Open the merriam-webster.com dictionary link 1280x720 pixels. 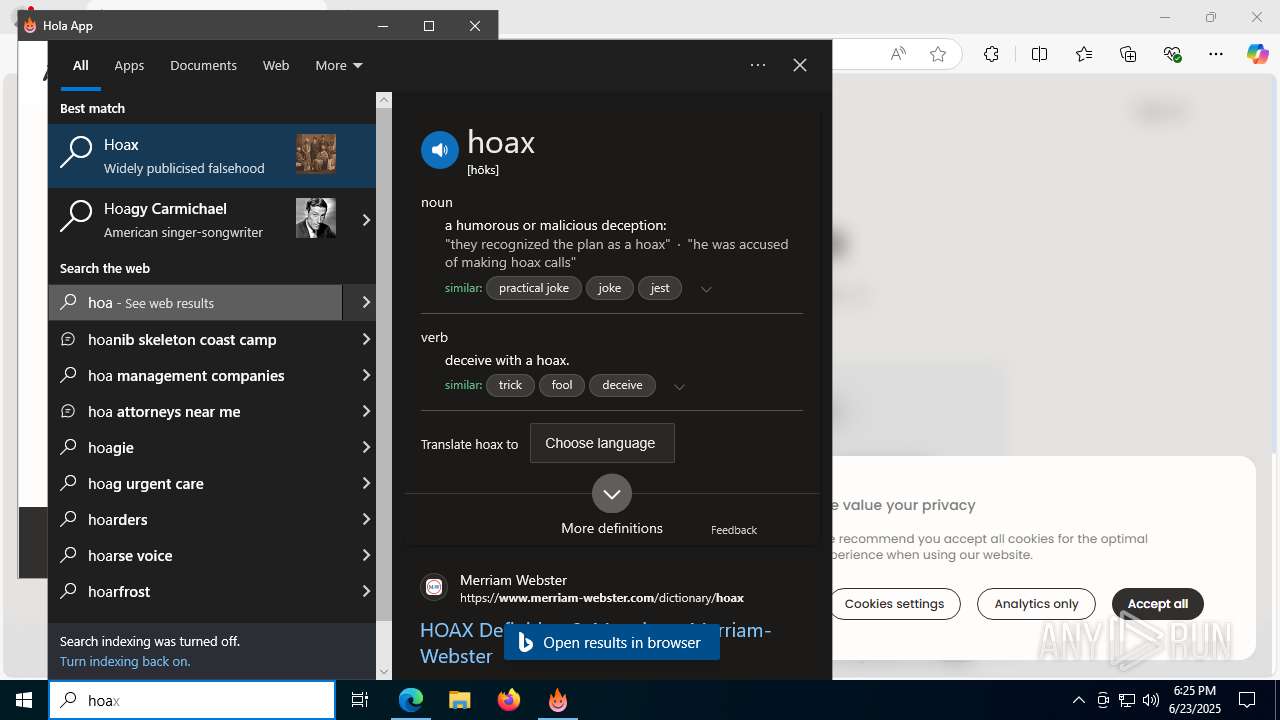coord(602,598)
